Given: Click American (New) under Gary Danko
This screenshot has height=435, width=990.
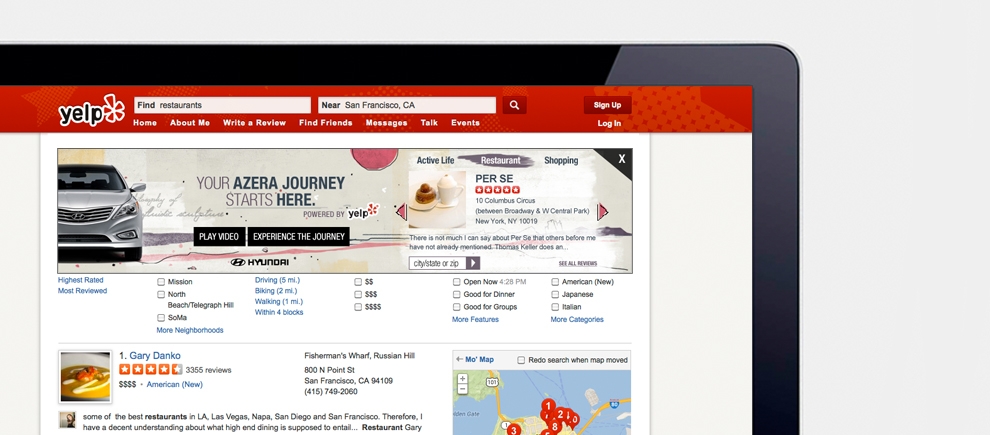Looking at the screenshot, I should coord(175,384).
